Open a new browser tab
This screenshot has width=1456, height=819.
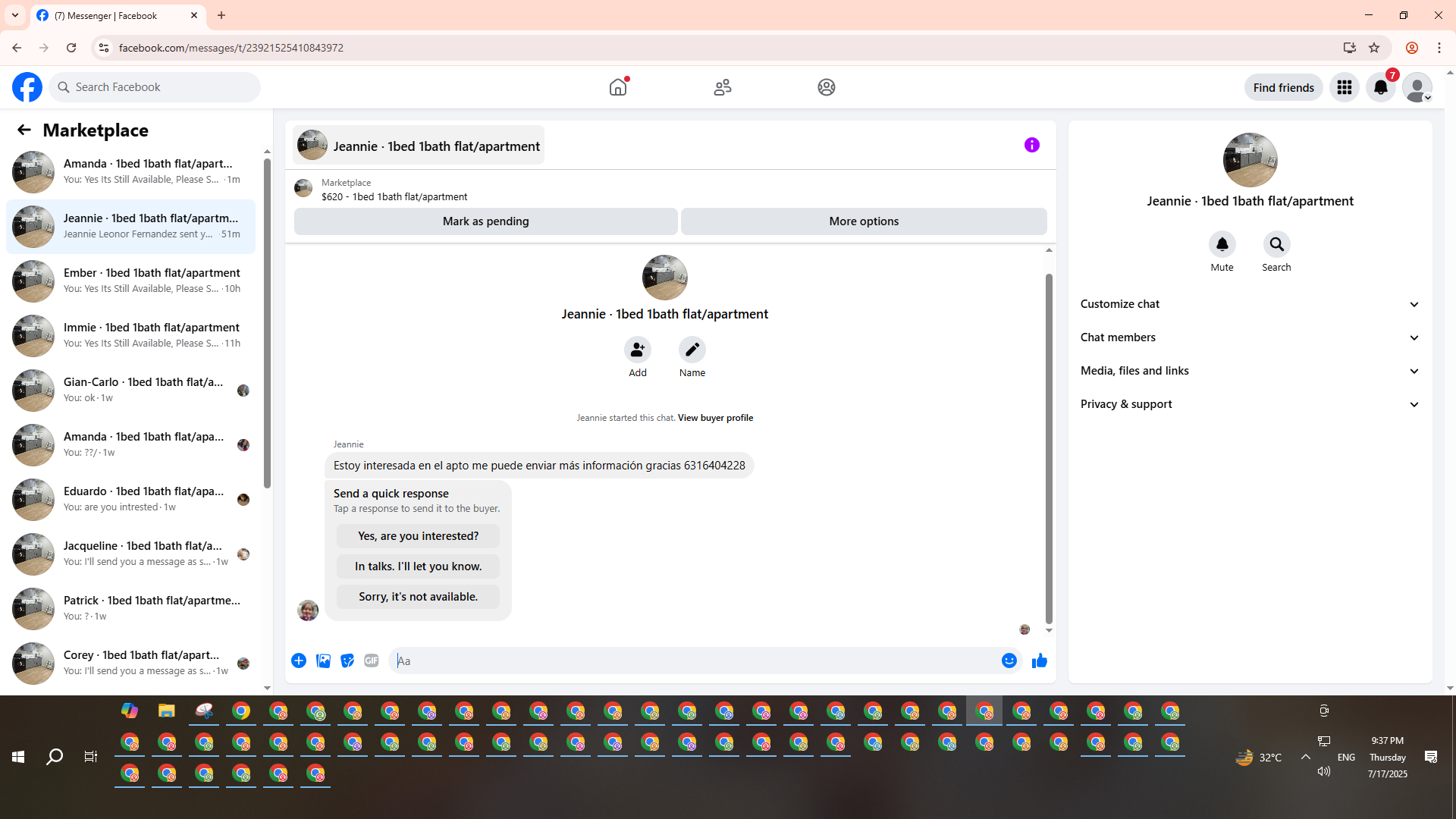pyautogui.click(x=221, y=15)
